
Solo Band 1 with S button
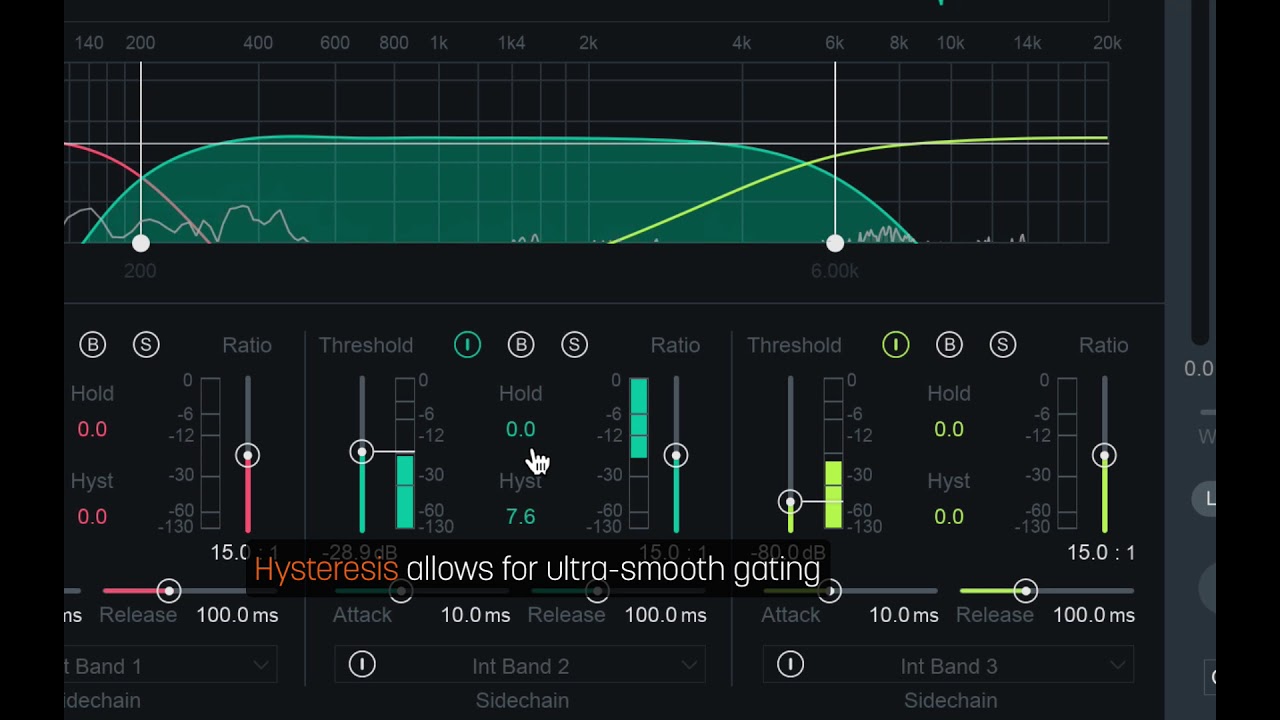pos(146,345)
